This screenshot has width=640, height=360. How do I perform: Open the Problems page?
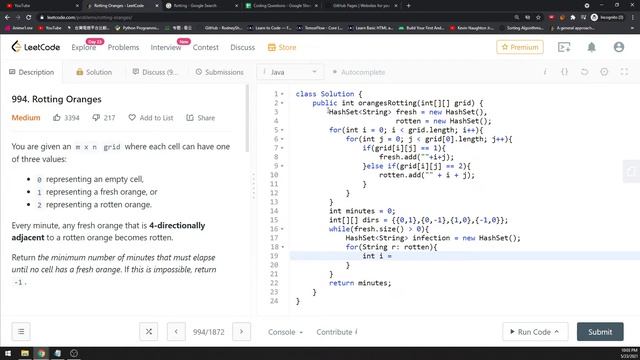(x=123, y=47)
